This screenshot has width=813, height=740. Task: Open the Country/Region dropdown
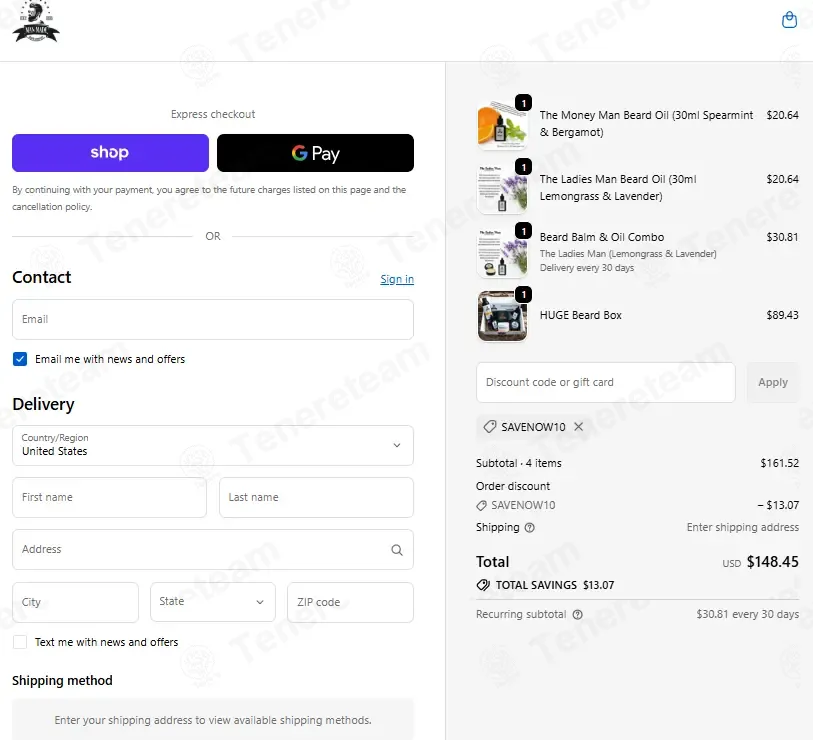tap(213, 445)
